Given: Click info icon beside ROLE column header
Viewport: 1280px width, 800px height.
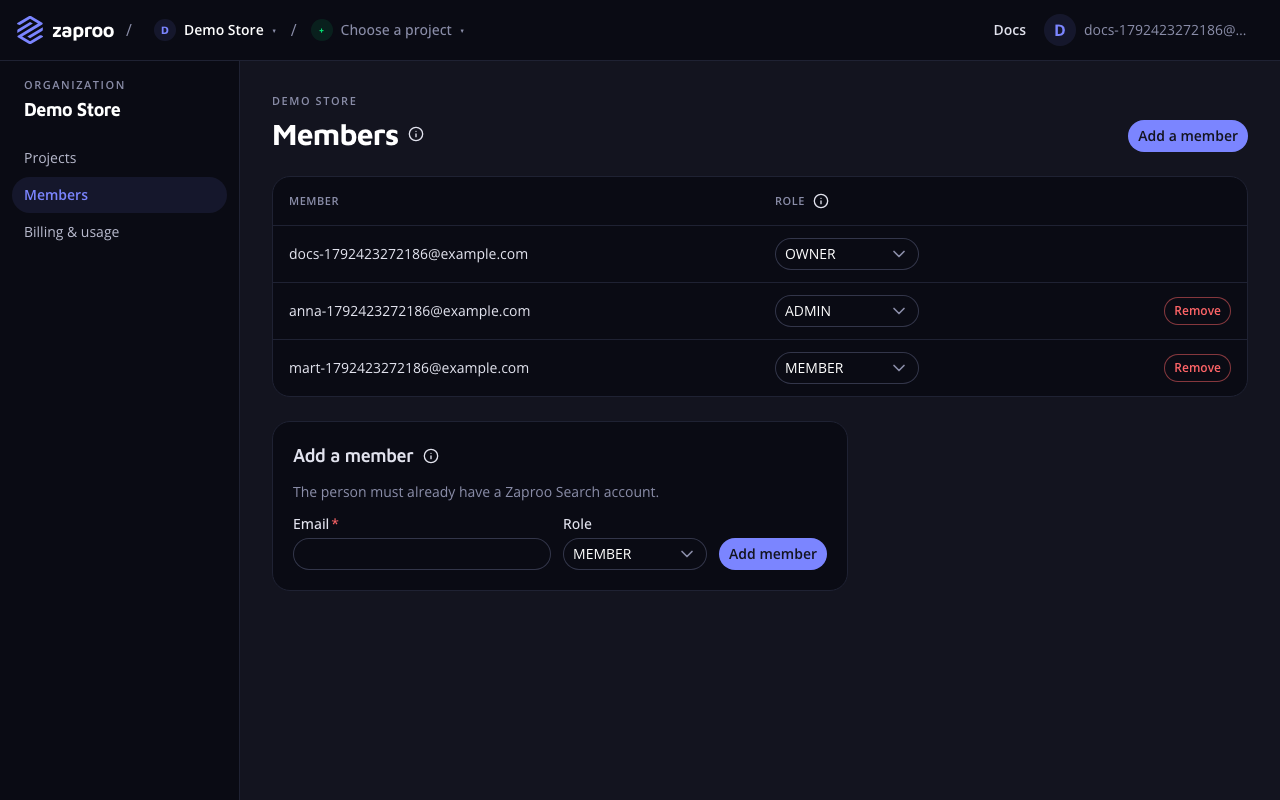Looking at the screenshot, I should [821, 201].
